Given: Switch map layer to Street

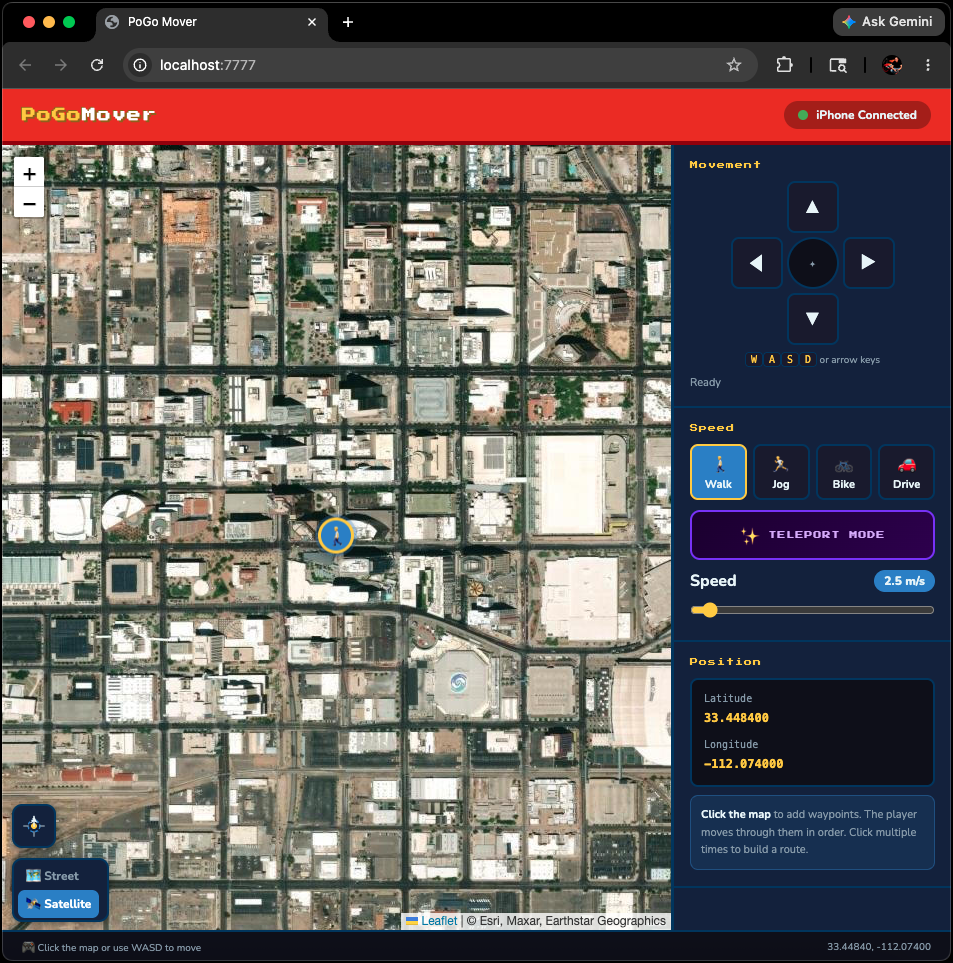Looking at the screenshot, I should pos(59,876).
